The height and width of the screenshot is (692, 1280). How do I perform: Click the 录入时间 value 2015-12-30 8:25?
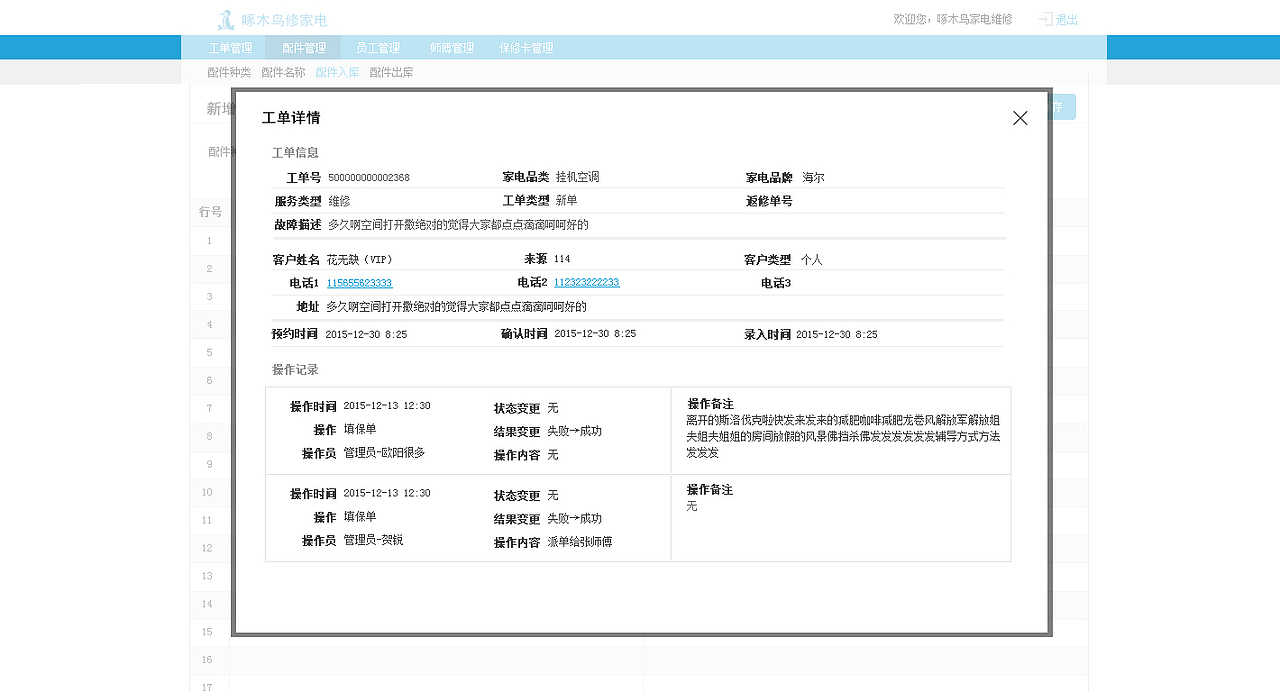(x=836, y=335)
